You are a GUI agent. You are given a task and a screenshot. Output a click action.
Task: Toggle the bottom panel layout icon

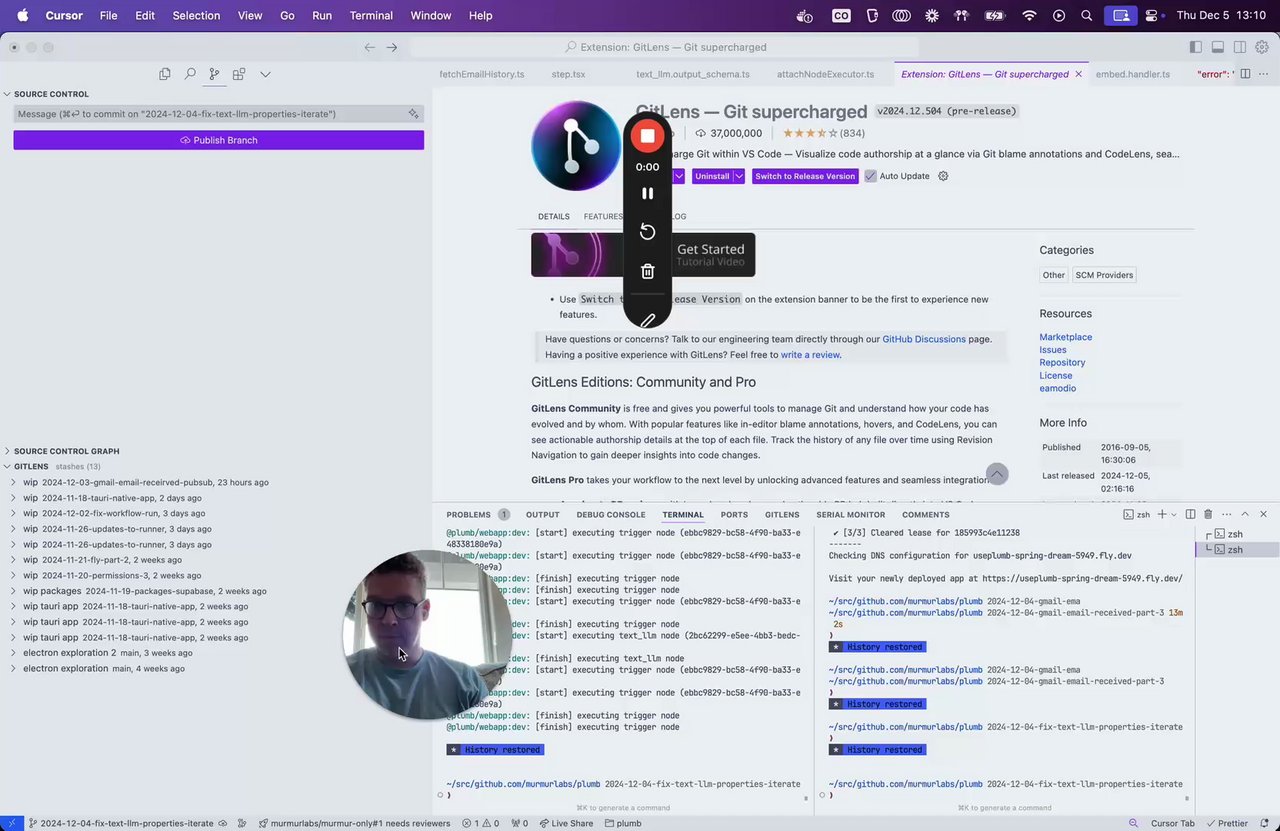pyautogui.click(x=1218, y=47)
